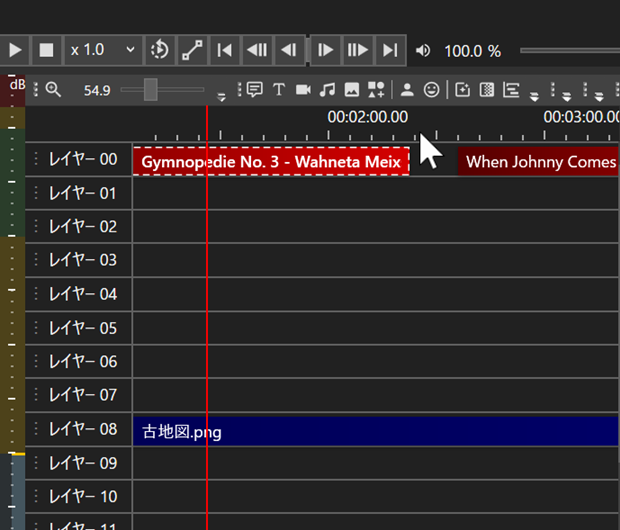620x530 pixels.
Task: Click the Play button
Action: coord(15,50)
